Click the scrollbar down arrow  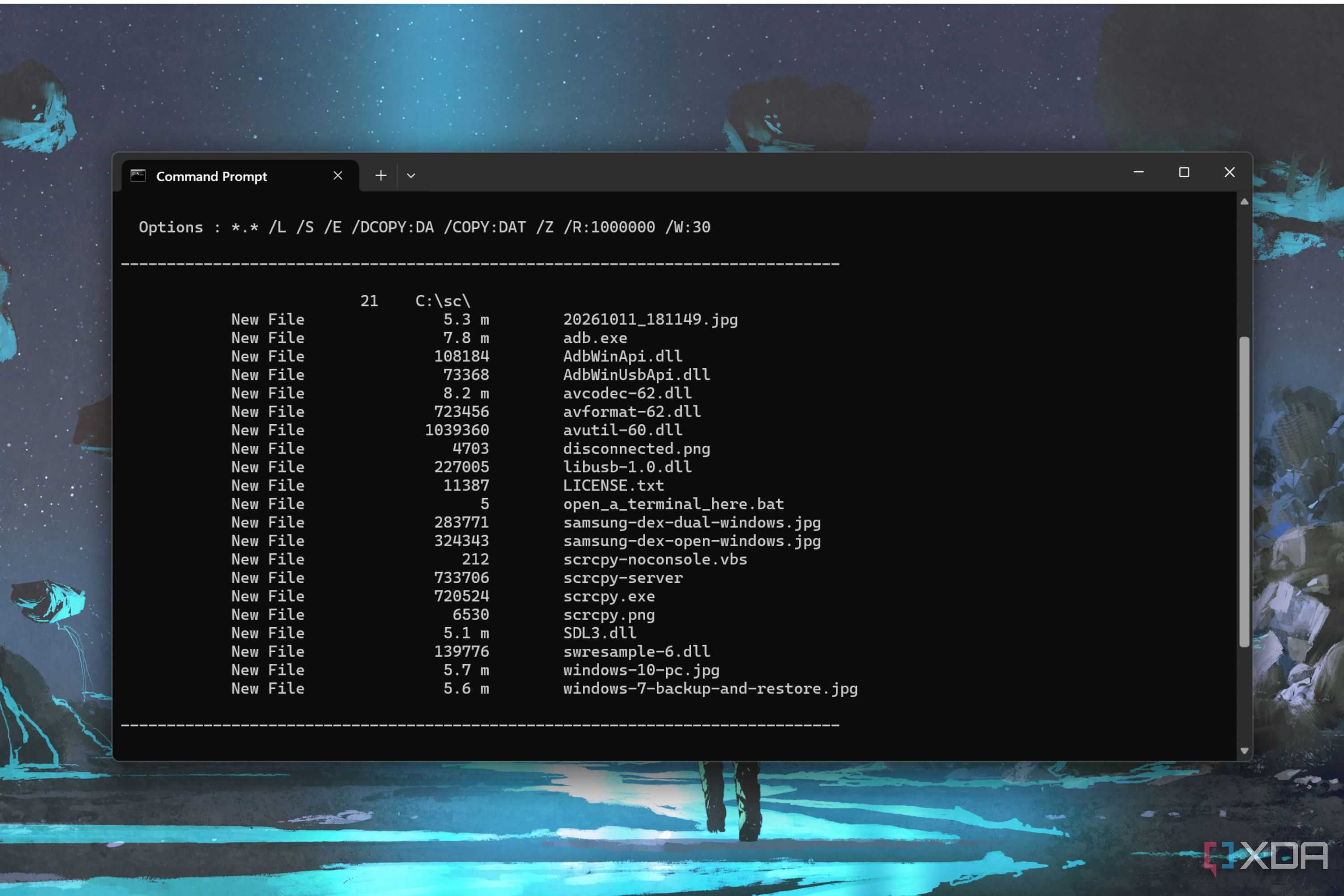[1244, 751]
